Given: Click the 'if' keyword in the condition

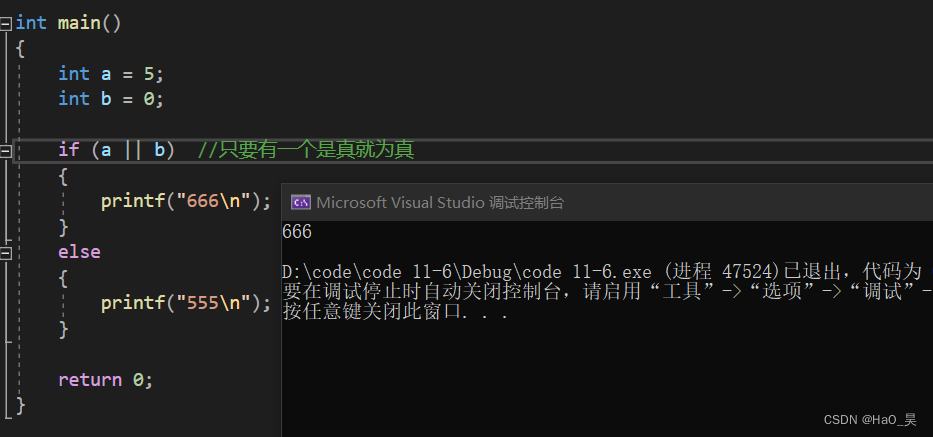Looking at the screenshot, I should (x=68, y=149).
